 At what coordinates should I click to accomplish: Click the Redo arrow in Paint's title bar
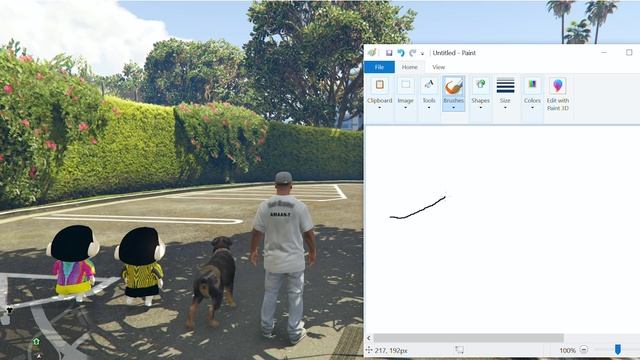(413, 53)
